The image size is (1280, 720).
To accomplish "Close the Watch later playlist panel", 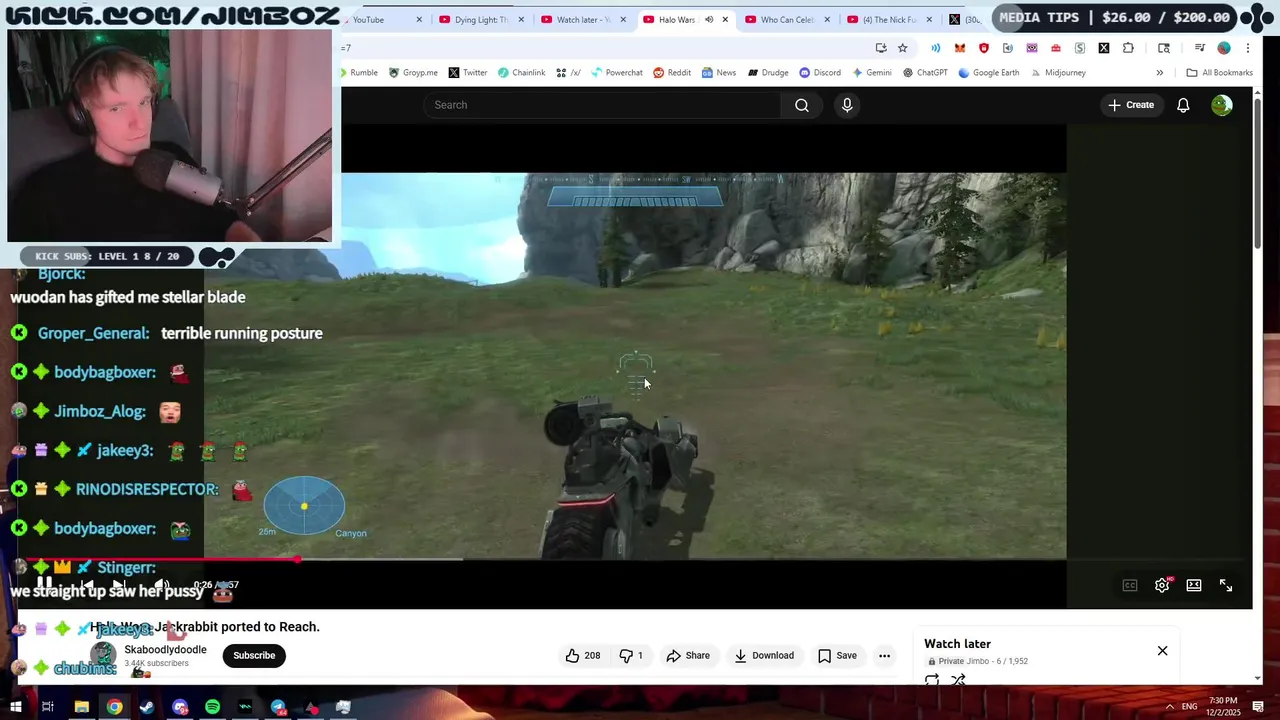I will coord(1162,651).
